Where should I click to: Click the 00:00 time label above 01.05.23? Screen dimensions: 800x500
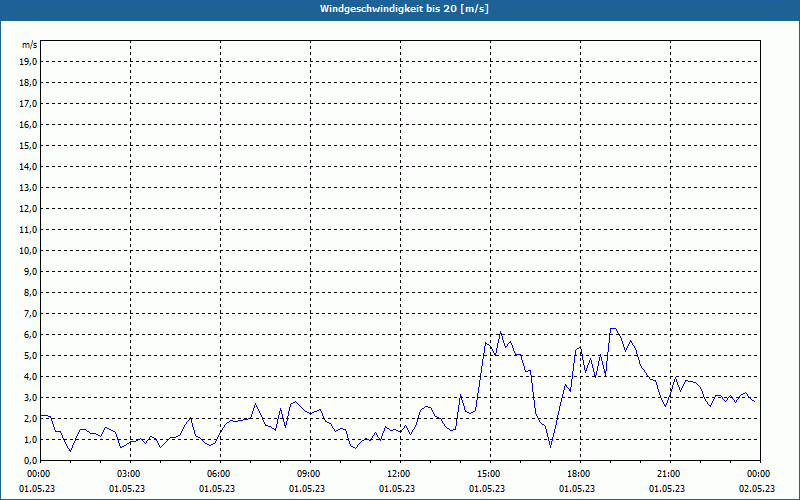[38, 474]
